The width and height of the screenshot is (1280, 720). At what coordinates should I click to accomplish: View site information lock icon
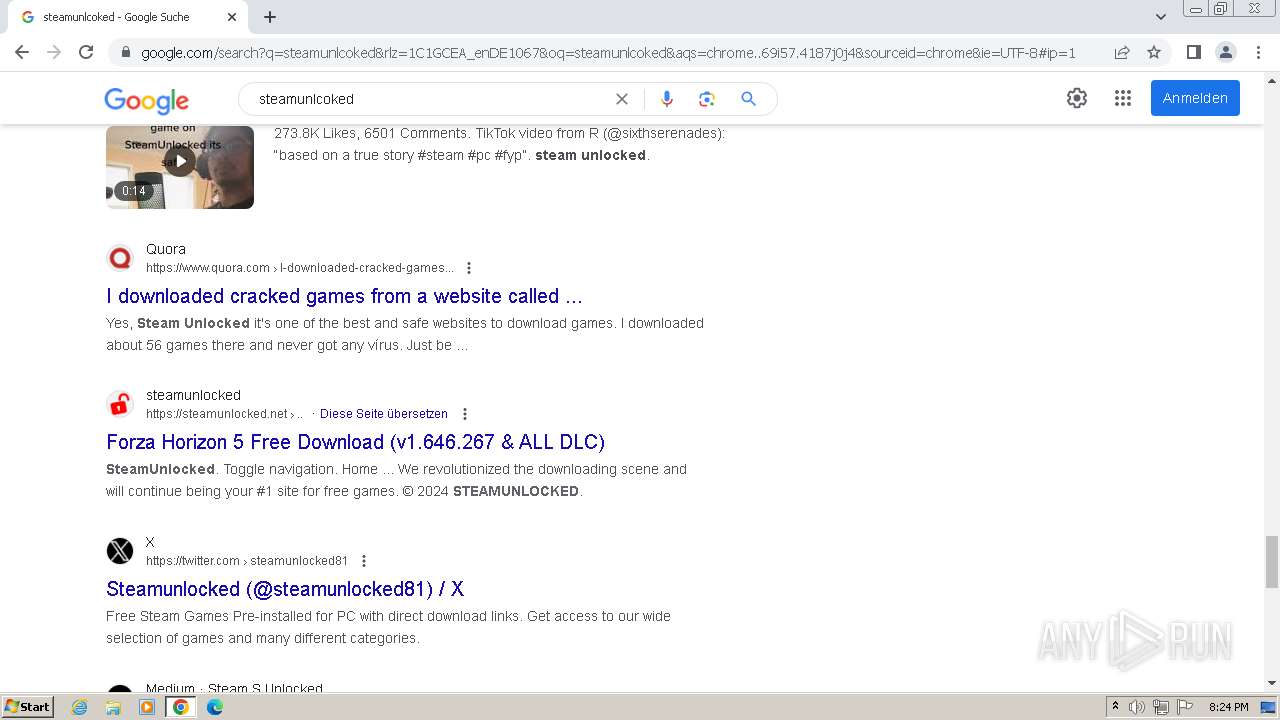click(125, 53)
